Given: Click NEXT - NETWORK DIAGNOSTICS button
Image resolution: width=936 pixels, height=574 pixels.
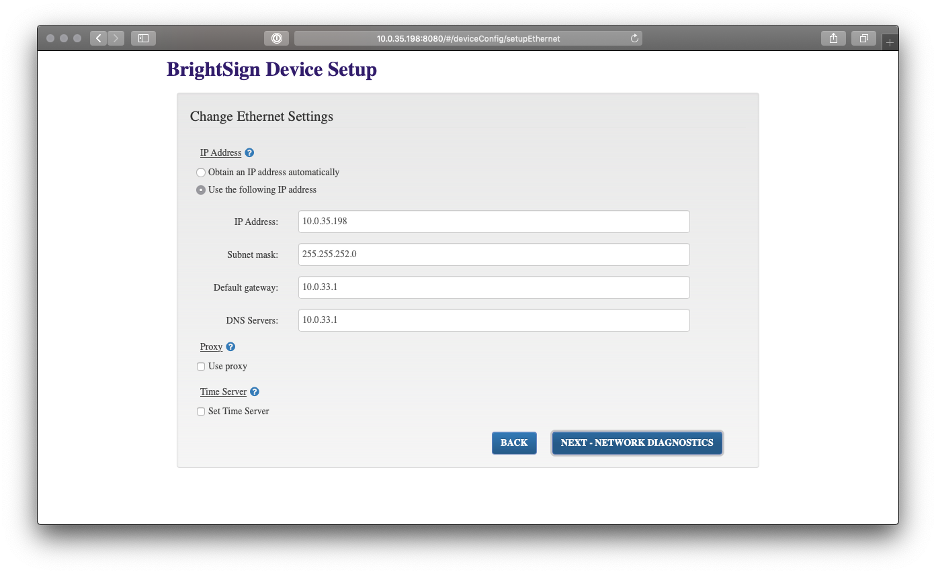Looking at the screenshot, I should pyautogui.click(x=637, y=443).
